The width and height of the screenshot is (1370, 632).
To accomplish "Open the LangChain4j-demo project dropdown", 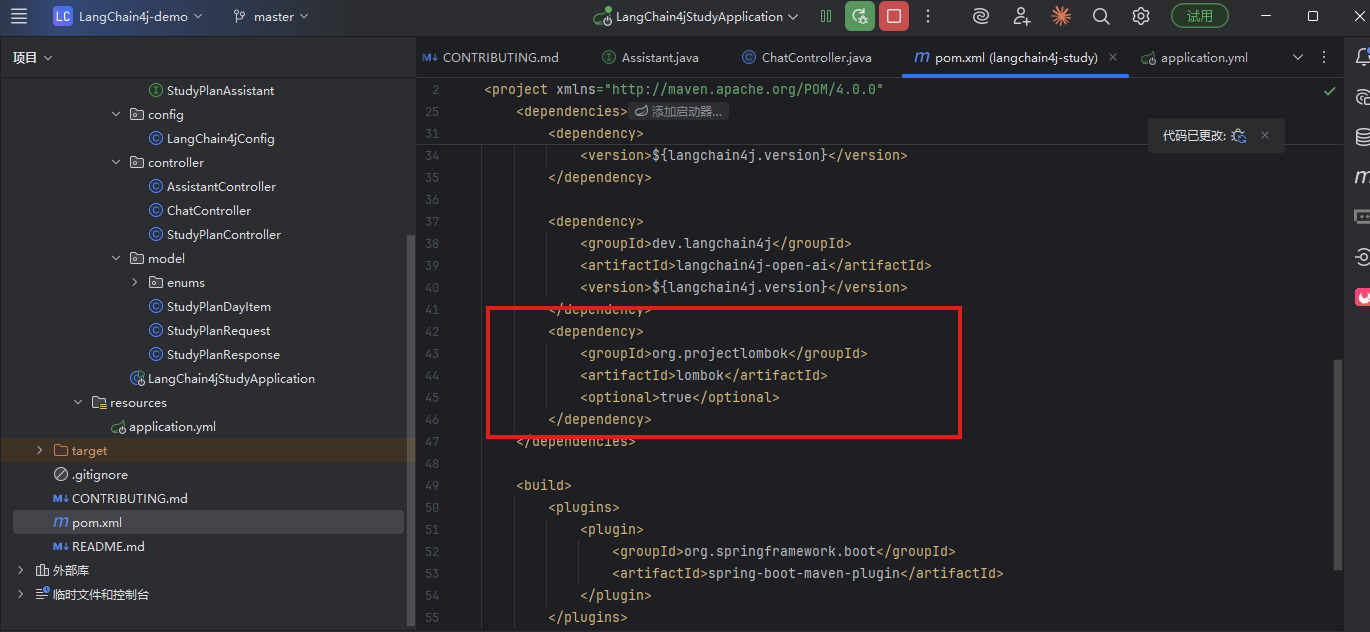I will [x=128, y=16].
